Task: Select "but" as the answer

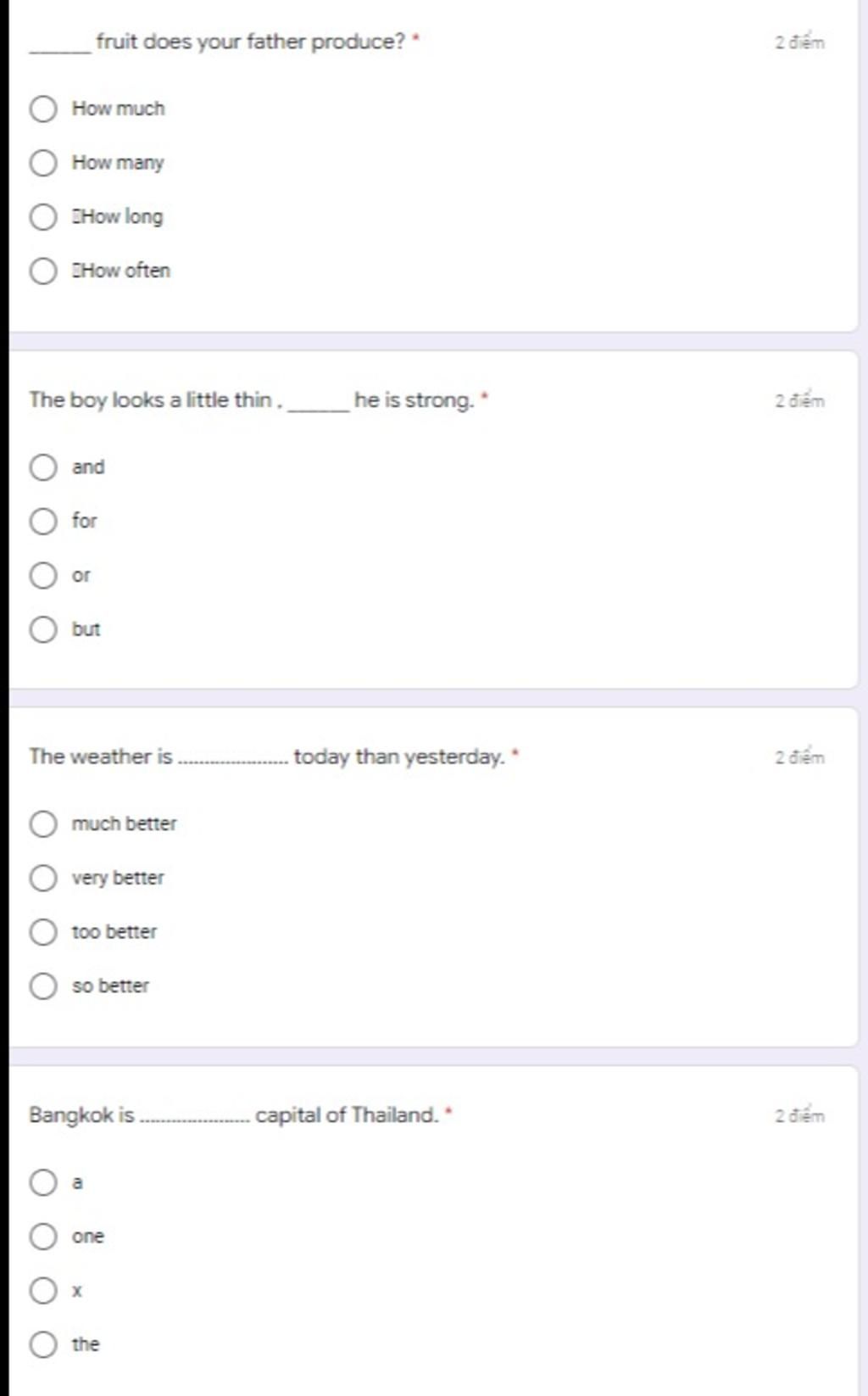Action: [x=43, y=629]
